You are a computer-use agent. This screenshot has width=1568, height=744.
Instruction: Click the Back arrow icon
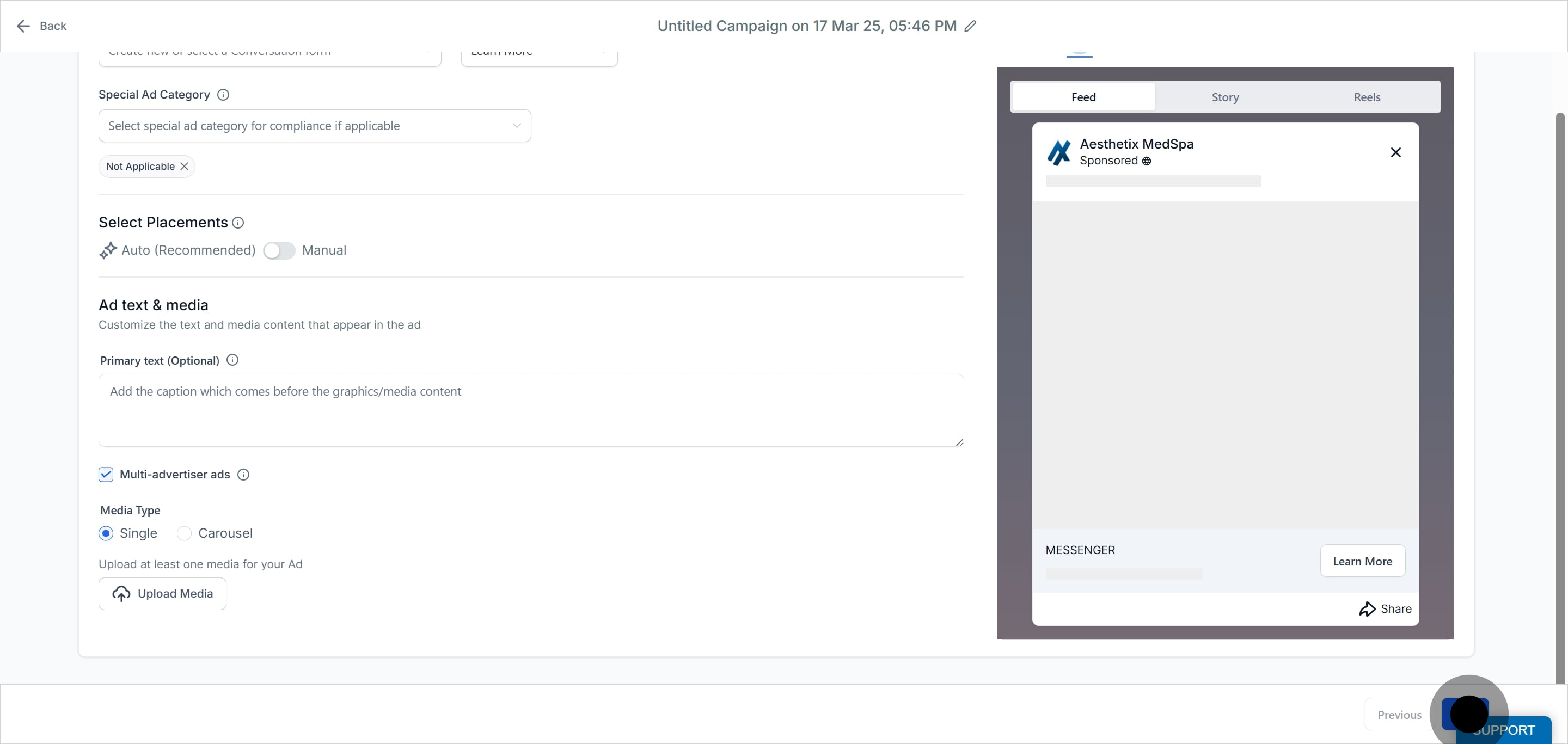click(x=23, y=26)
